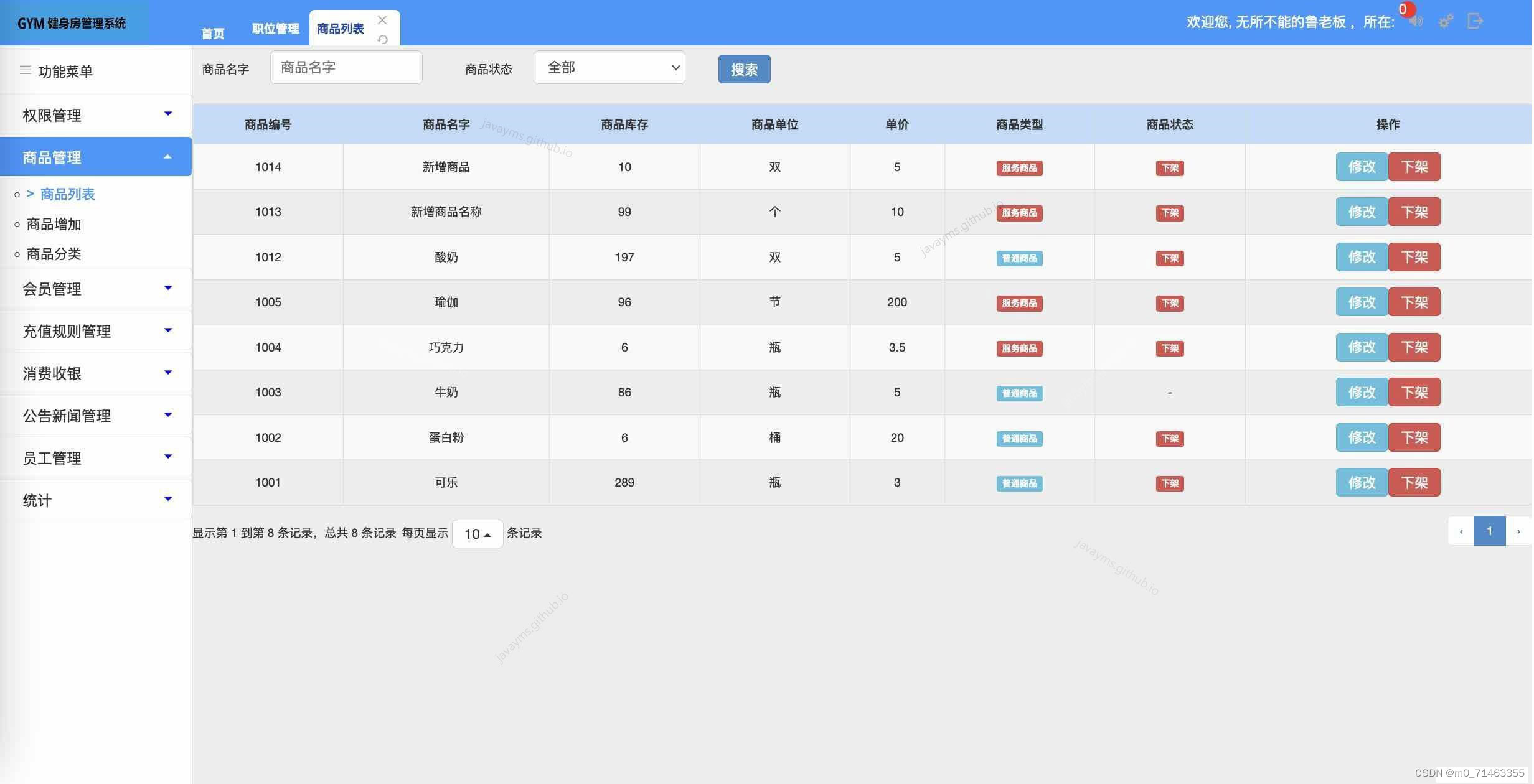Open the settings gears icon
Image resolution: width=1534 pixels, height=784 pixels.
1446,22
